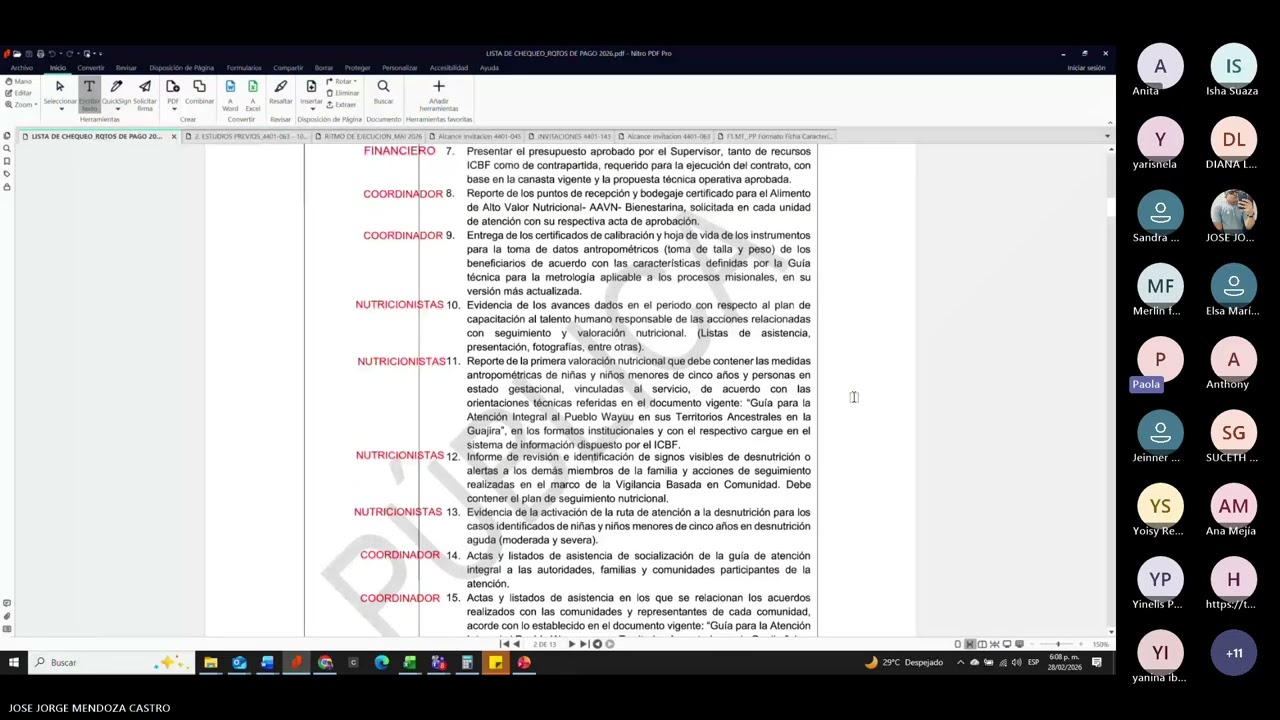Expand the QuickSign dropdown arrow

(x=117, y=108)
